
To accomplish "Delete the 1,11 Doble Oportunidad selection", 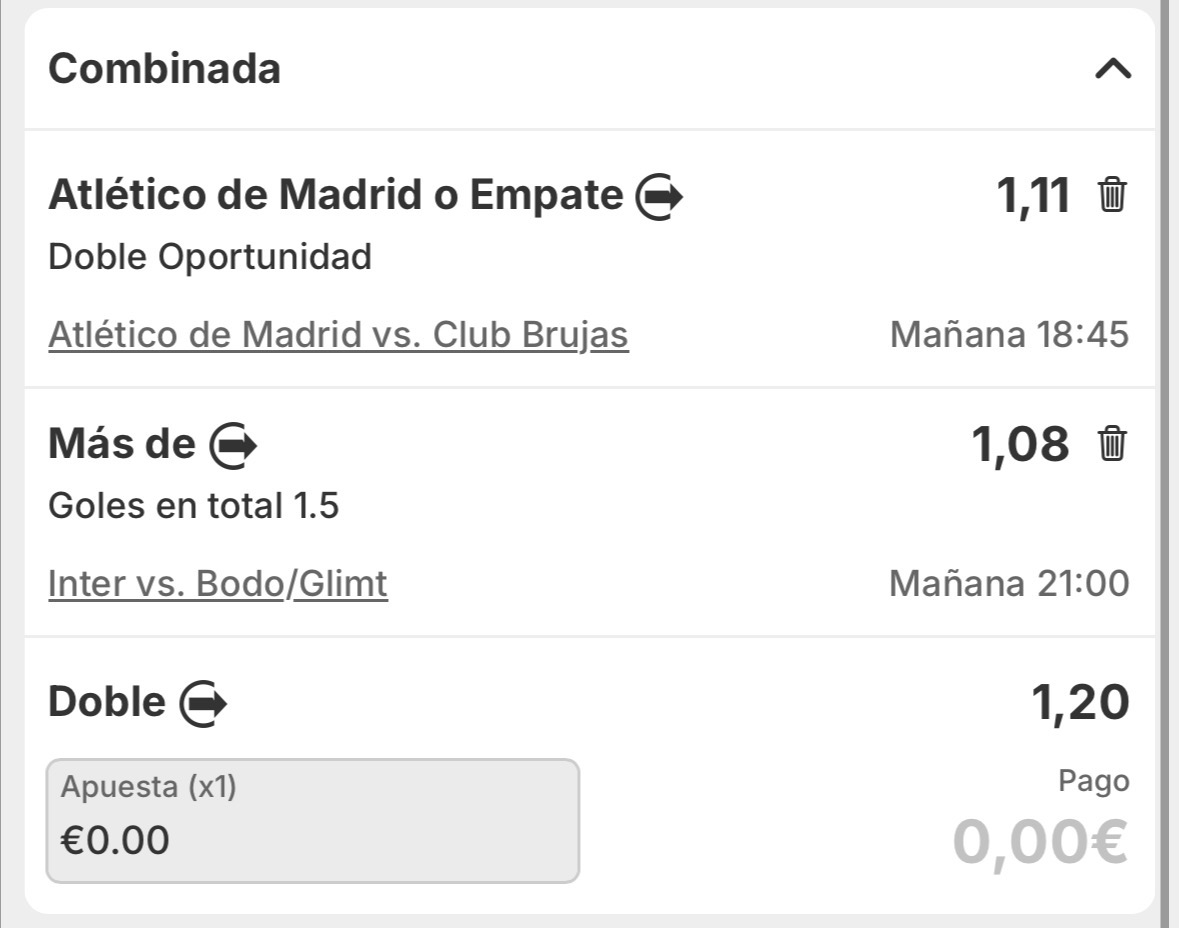I will [x=1112, y=194].
